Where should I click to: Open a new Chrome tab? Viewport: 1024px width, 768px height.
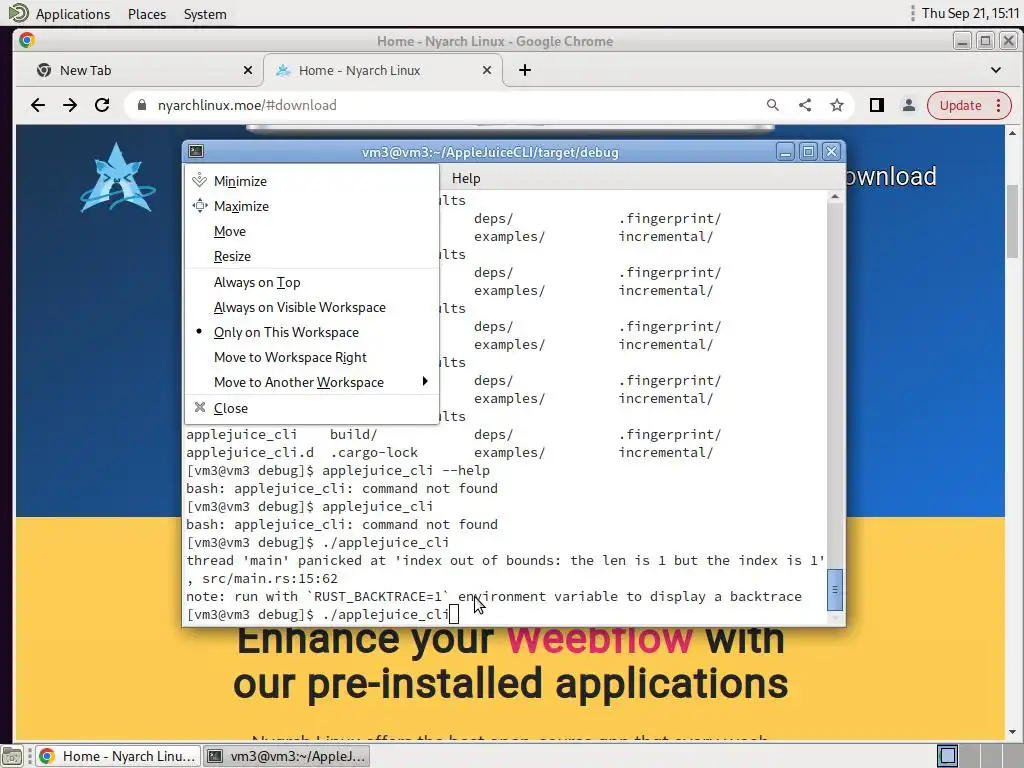(x=524, y=70)
